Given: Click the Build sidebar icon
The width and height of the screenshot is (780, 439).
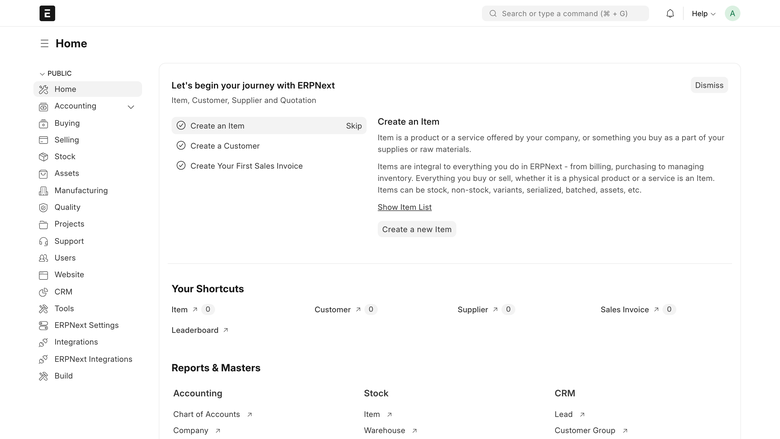Looking at the screenshot, I should click(x=44, y=376).
